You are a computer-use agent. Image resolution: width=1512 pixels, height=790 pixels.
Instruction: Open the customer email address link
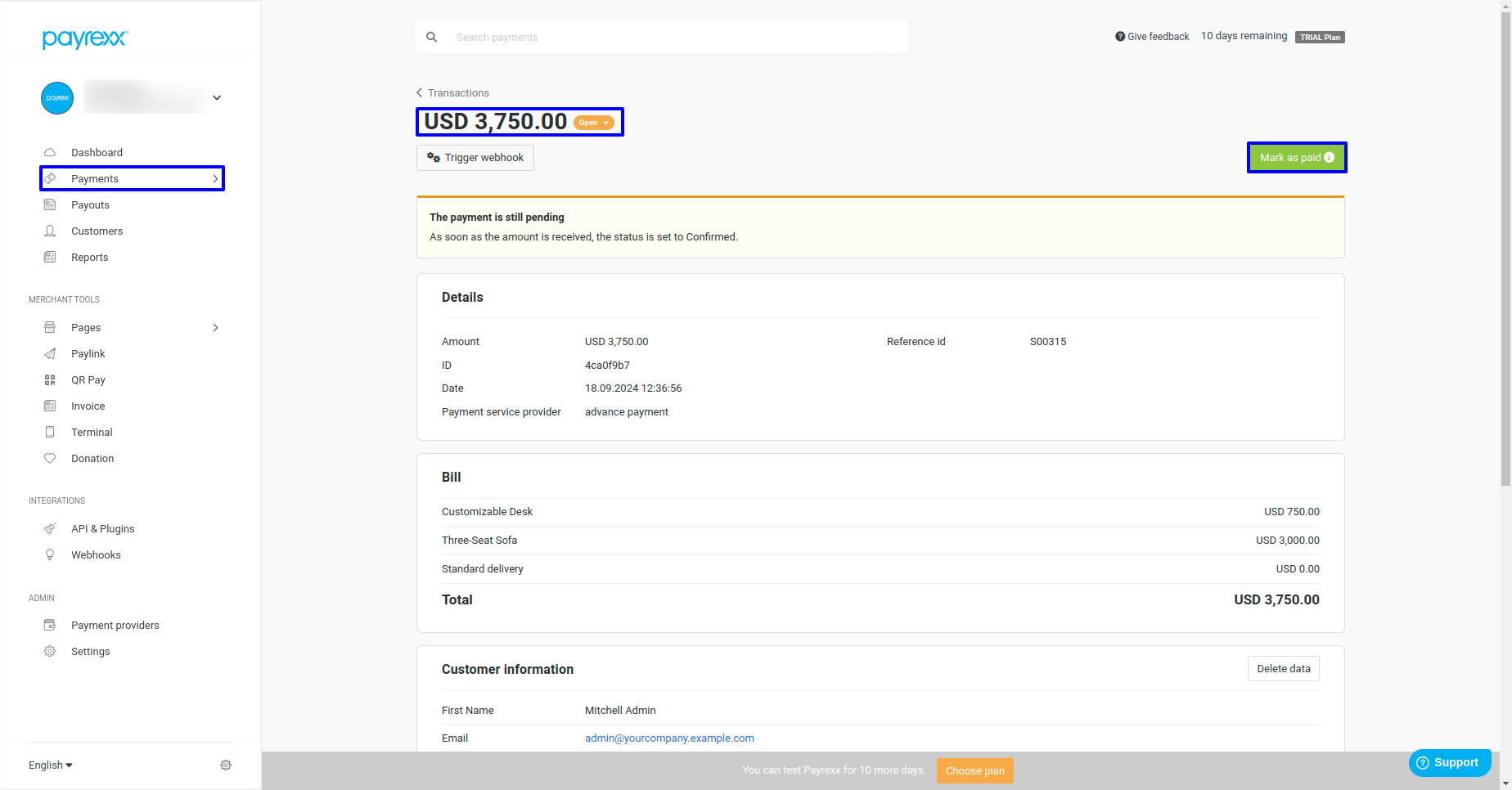[x=669, y=738]
